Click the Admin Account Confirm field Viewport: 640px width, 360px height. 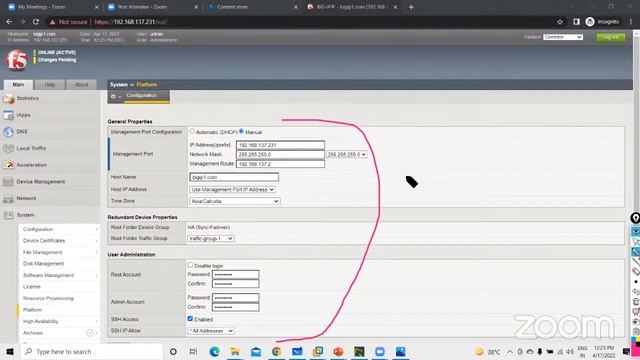236,307
